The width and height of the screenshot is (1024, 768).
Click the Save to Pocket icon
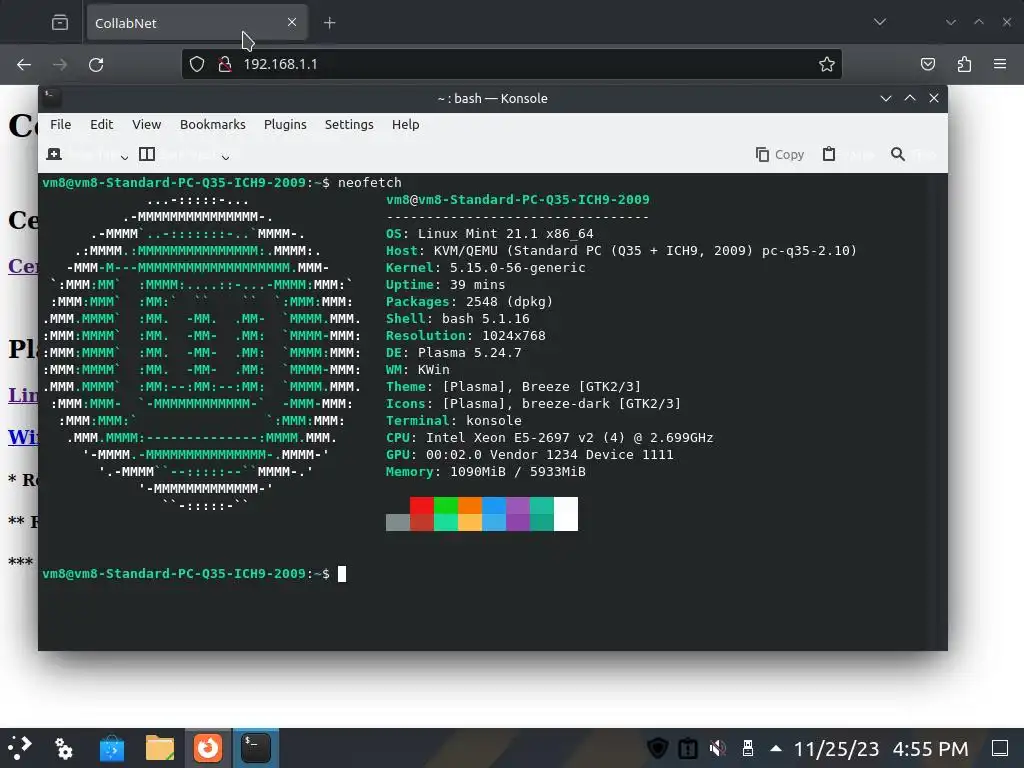click(927, 64)
